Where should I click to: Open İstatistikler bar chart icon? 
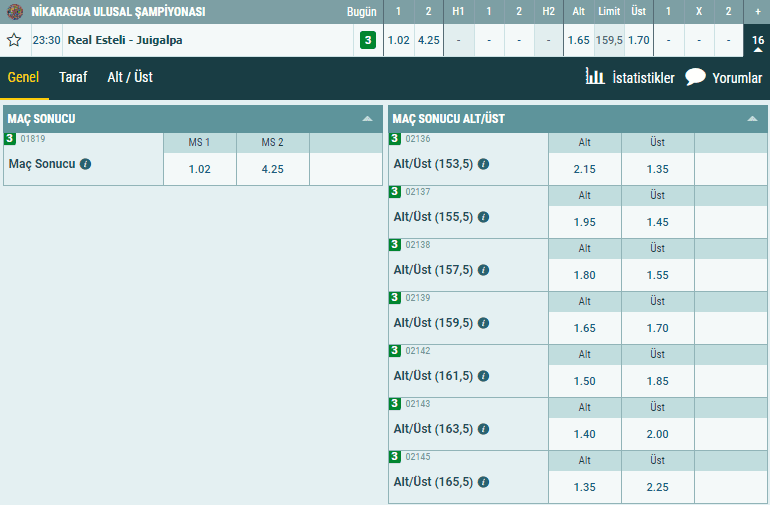pos(595,76)
